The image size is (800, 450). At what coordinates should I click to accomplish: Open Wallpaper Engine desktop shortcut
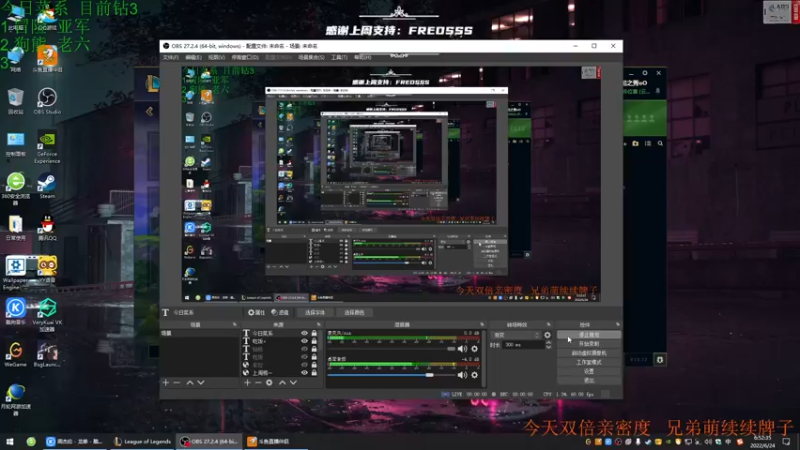point(15,273)
